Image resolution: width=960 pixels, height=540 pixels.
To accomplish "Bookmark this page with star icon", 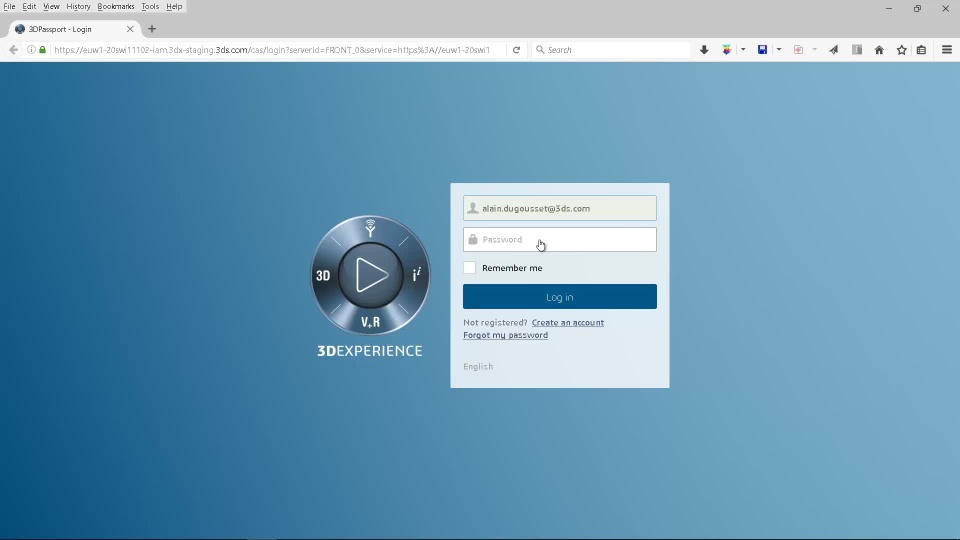I will 902,50.
